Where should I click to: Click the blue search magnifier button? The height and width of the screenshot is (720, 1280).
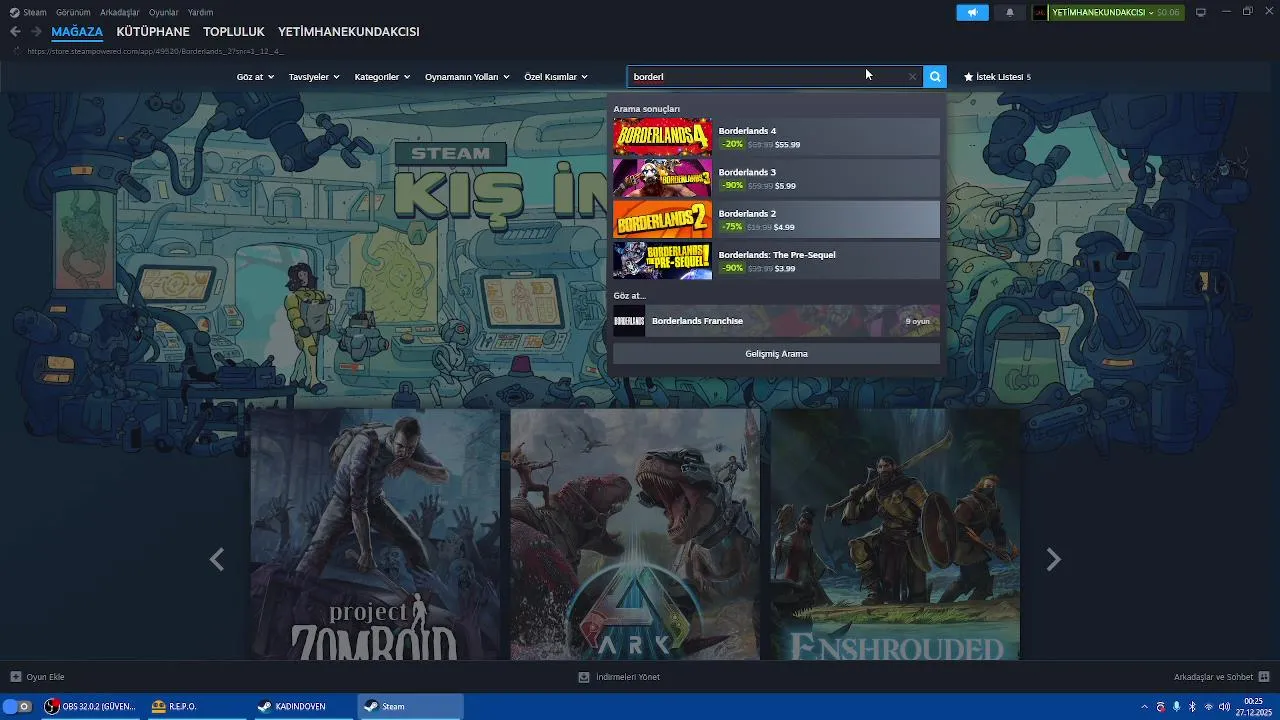point(935,76)
